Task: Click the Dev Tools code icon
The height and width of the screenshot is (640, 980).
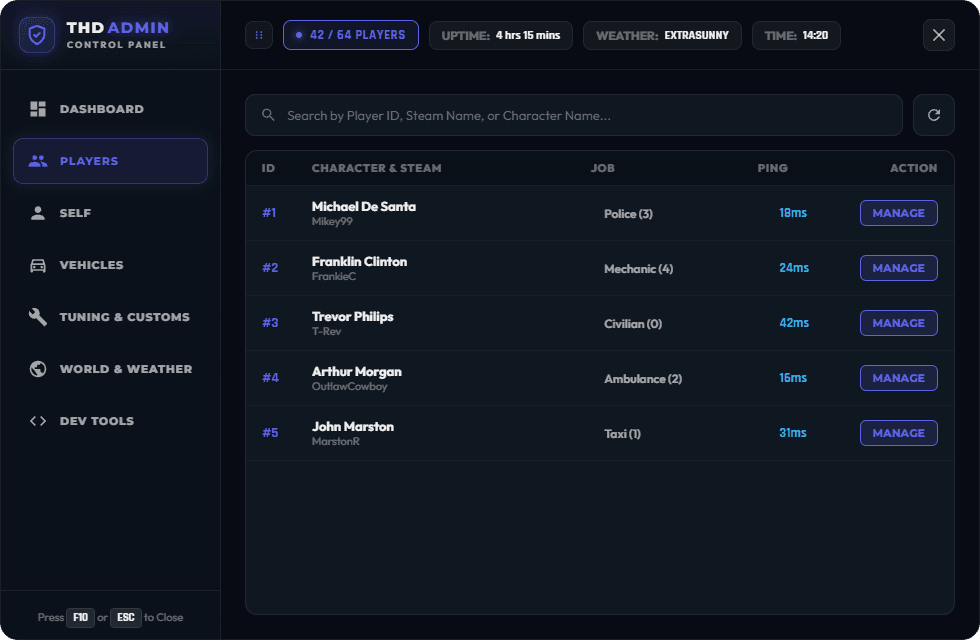Action: pos(38,421)
